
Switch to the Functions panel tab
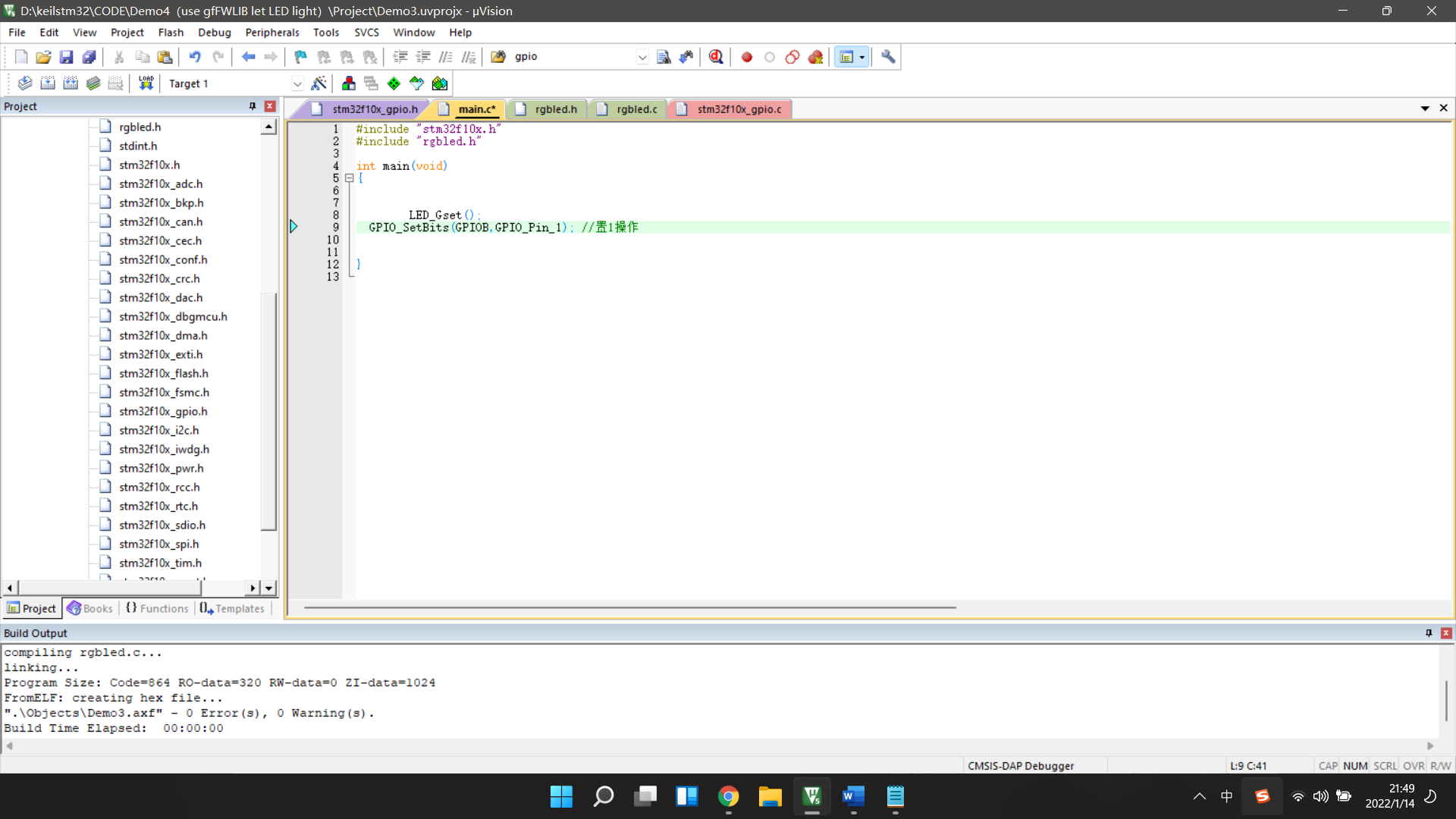pos(157,608)
